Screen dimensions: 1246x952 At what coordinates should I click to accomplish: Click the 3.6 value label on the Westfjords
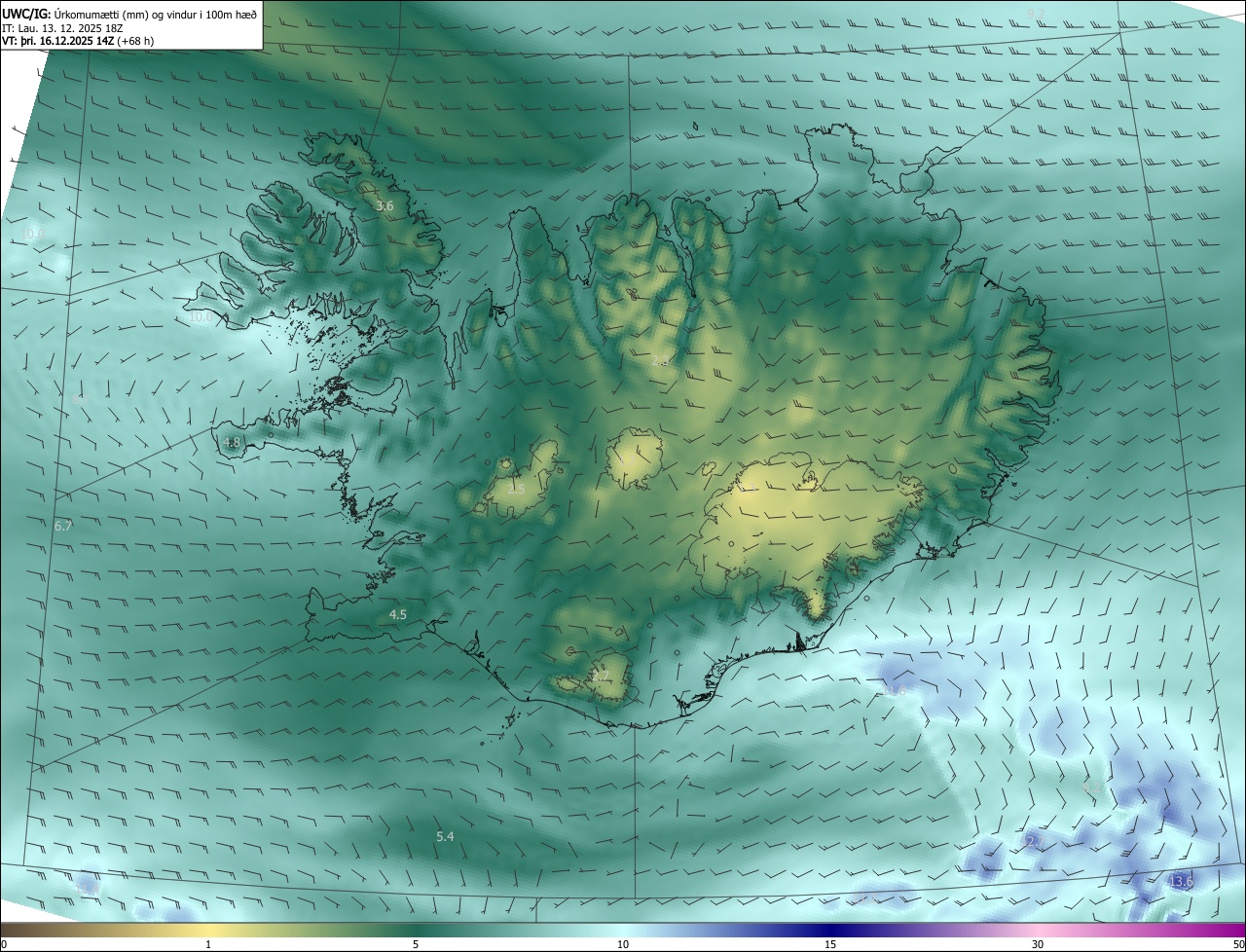click(385, 206)
